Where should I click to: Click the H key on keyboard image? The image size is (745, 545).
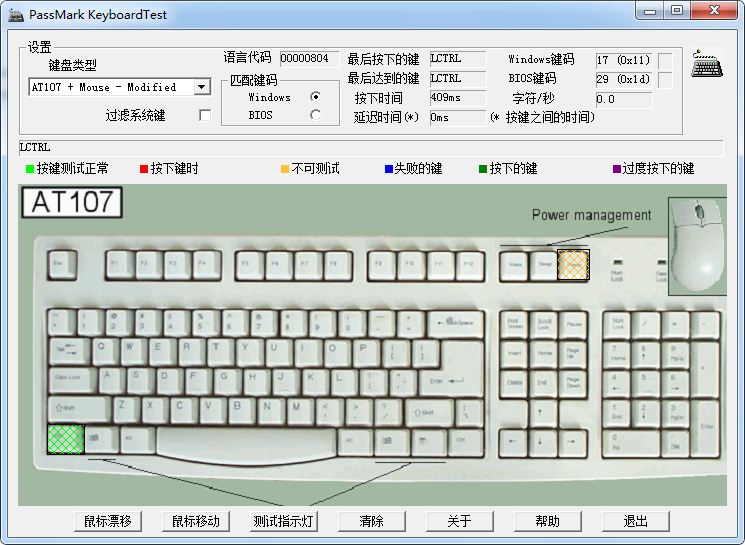(x=257, y=382)
